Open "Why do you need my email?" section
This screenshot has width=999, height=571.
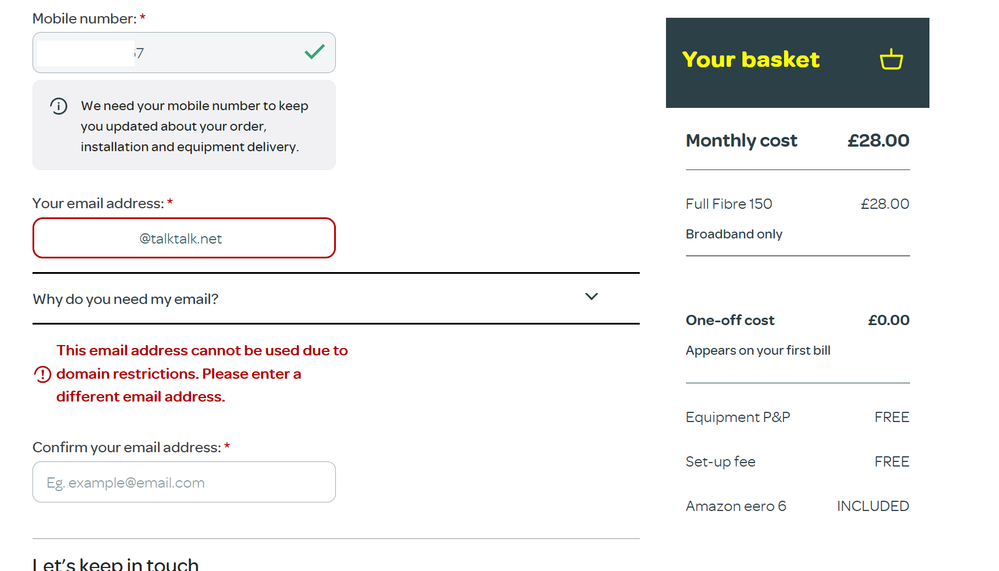click(126, 299)
